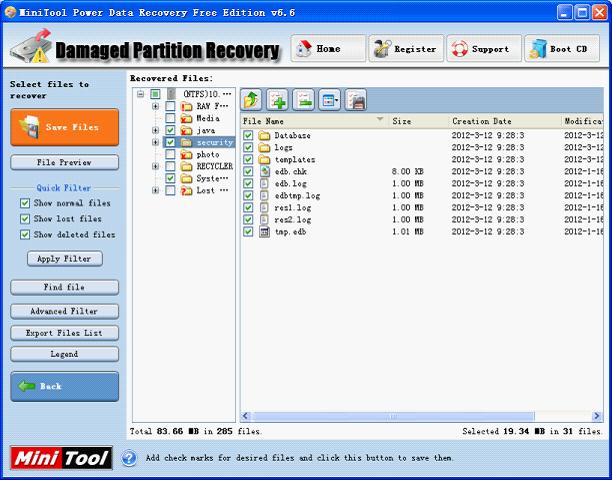Click the MiniTool logo

(x=61, y=458)
